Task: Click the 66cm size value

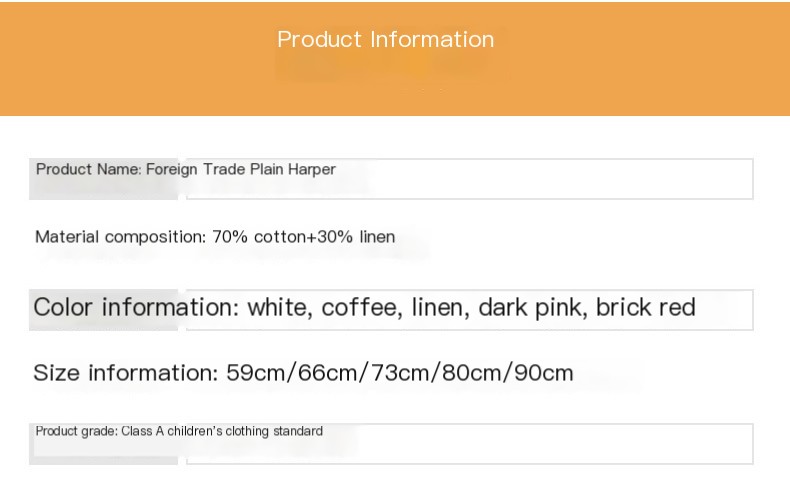Action: tap(326, 374)
